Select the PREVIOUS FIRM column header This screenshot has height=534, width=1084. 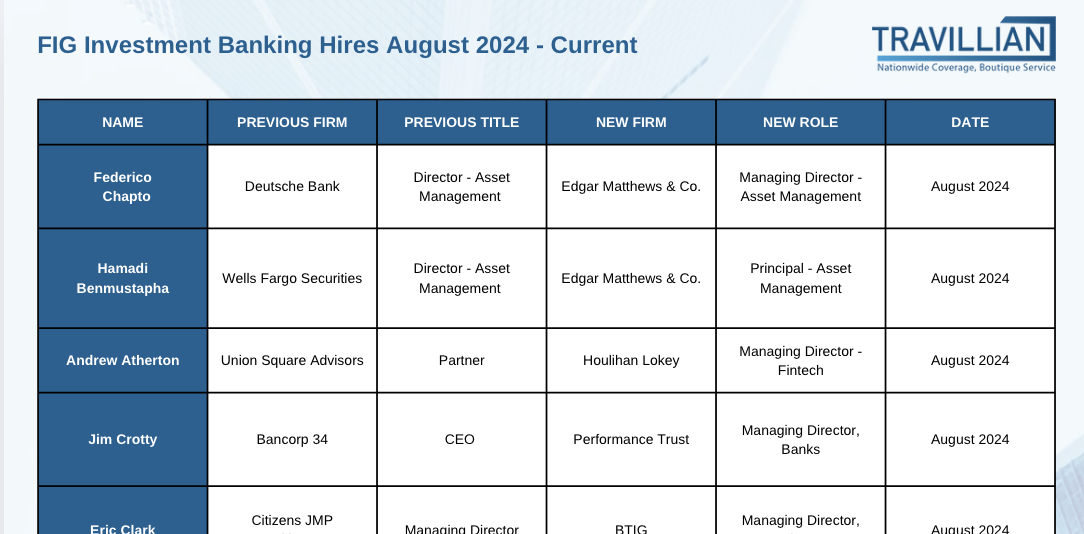coord(292,122)
